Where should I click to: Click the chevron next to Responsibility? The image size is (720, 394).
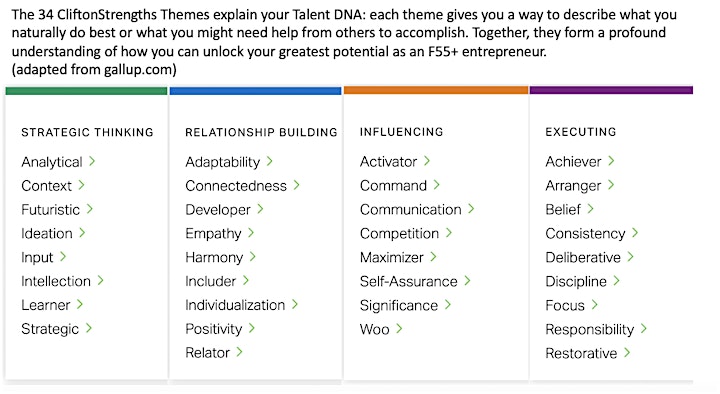click(x=644, y=328)
